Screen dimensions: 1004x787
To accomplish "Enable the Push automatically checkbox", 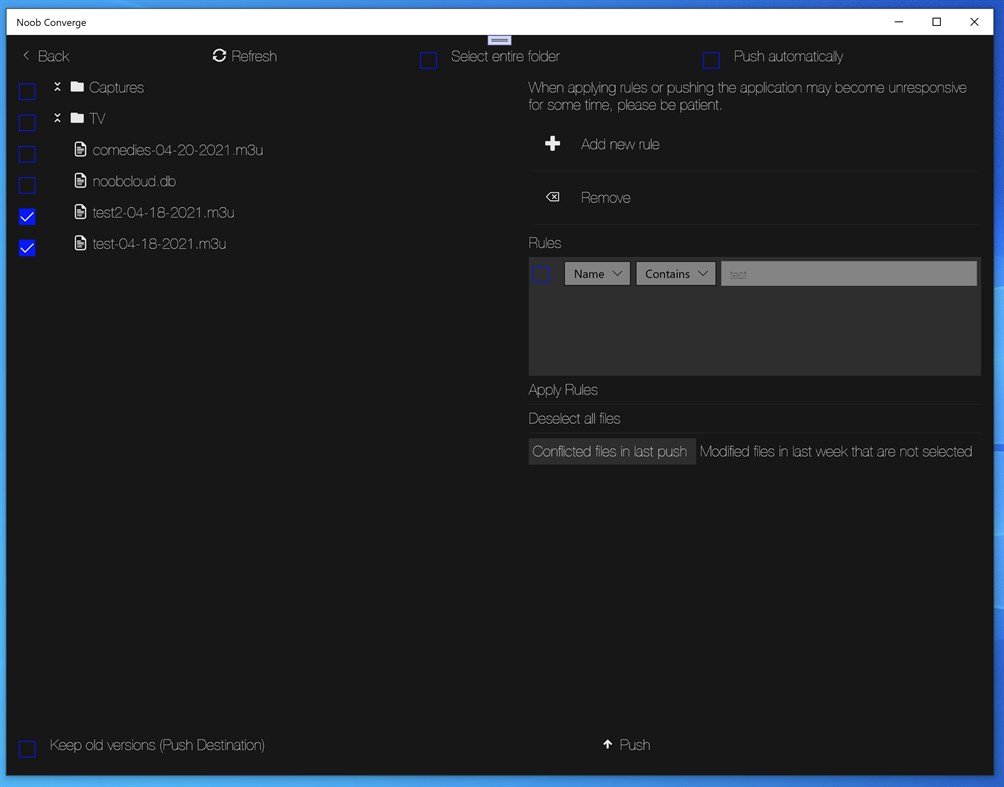I will point(711,60).
